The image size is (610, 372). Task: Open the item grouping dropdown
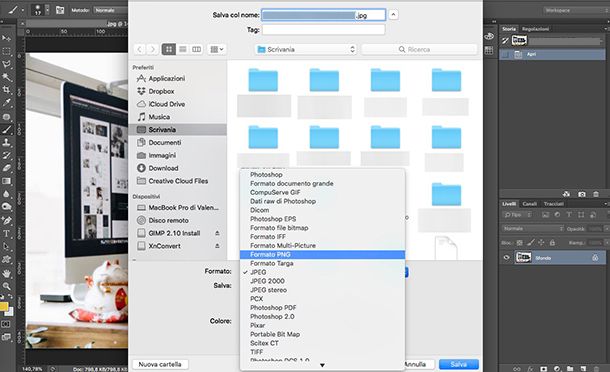click(x=217, y=49)
